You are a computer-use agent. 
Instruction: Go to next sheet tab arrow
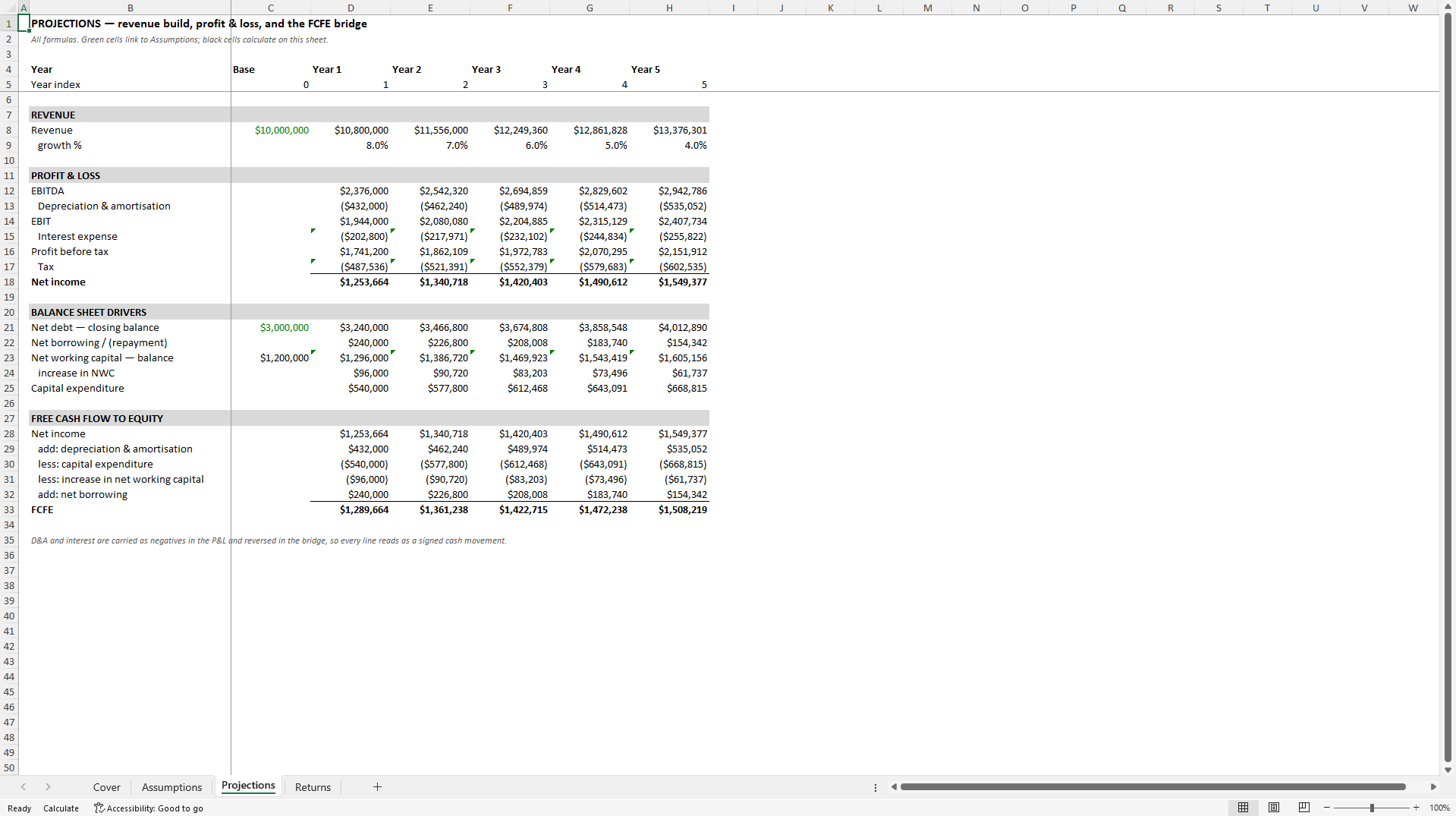(48, 787)
